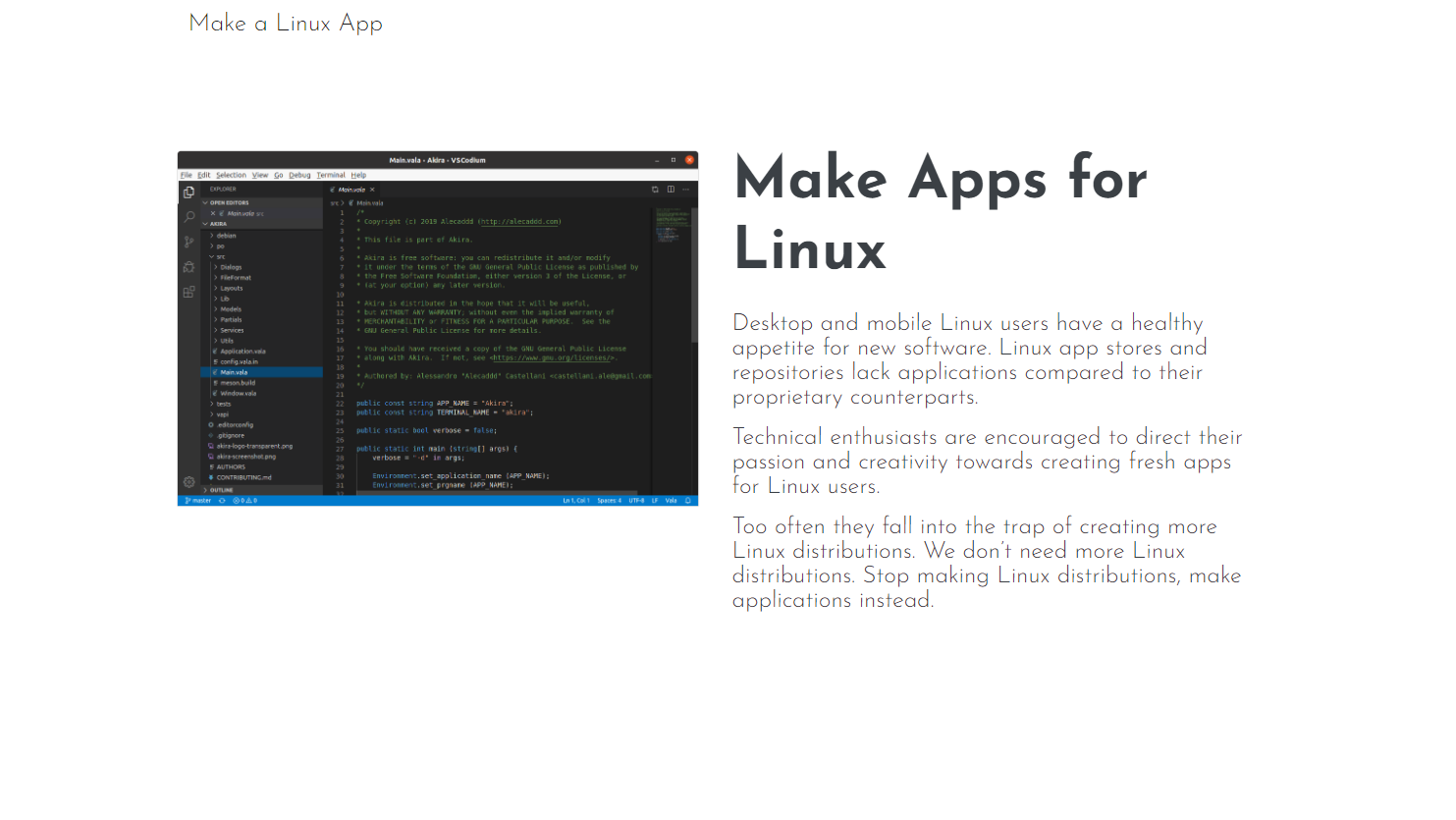Select highlighted Main.vala in the file tree
The width and height of the screenshot is (1456, 820).
coord(262,372)
